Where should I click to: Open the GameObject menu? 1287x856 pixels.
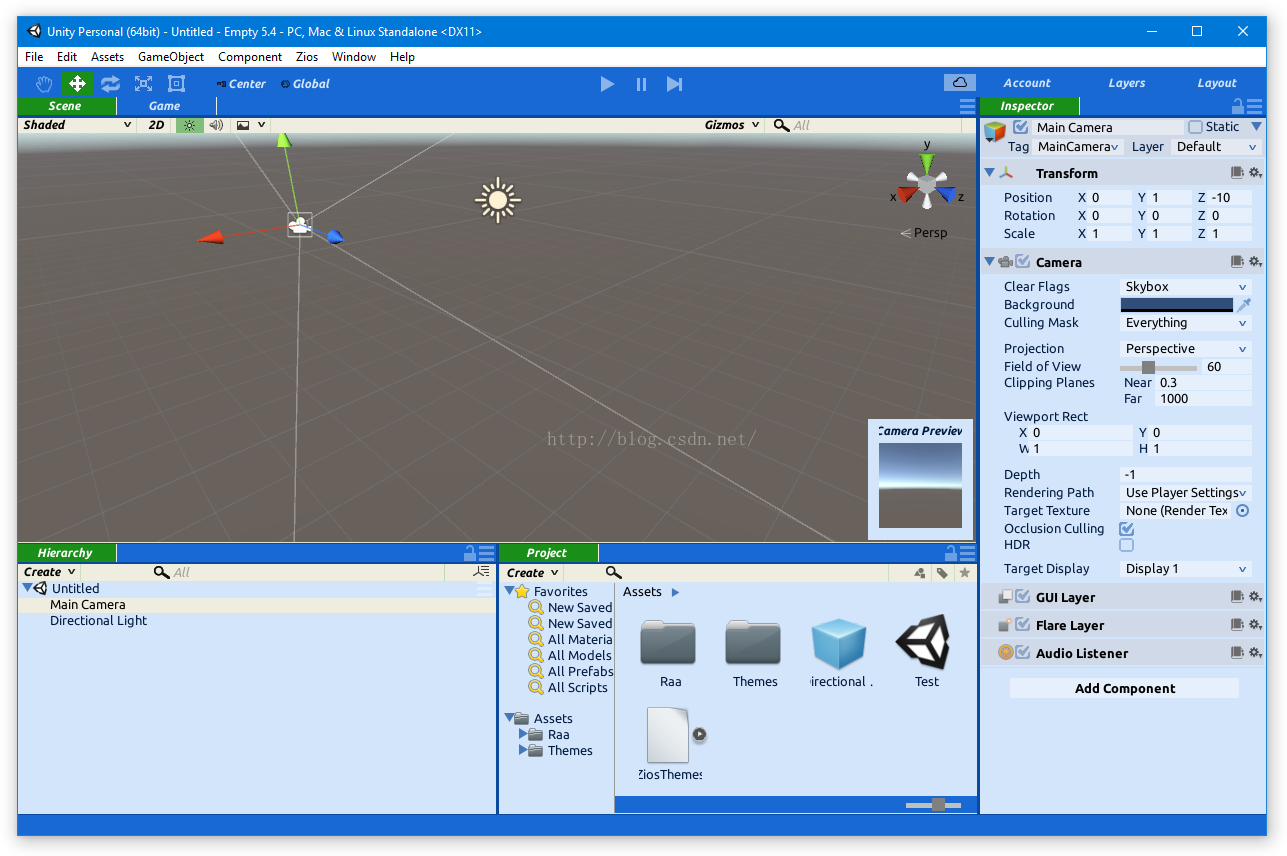171,57
